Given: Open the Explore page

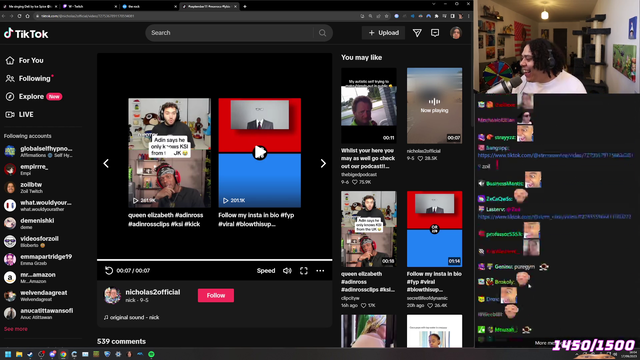Looking at the screenshot, I should coord(33,97).
